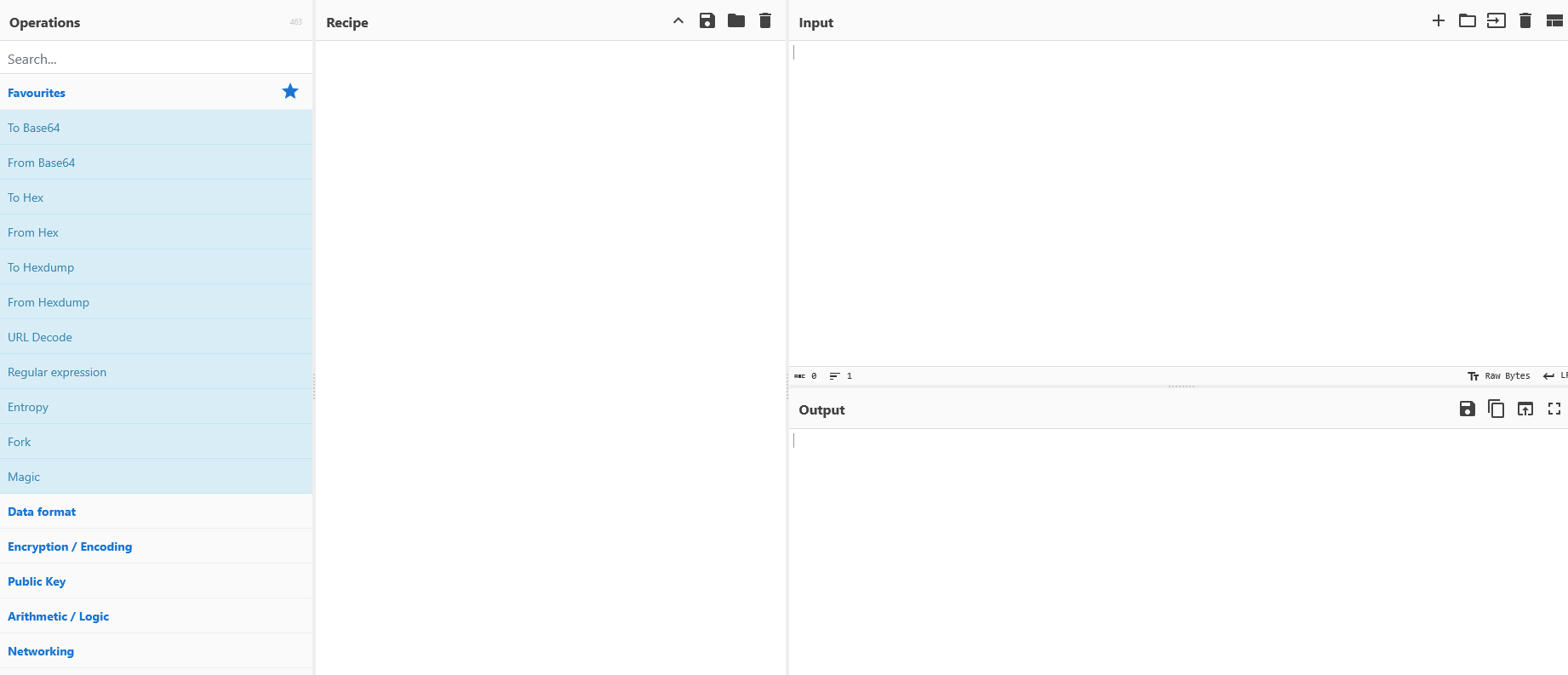Reset pane layout icon
Viewport: 1568px width, 675px height.
pos(1554,21)
